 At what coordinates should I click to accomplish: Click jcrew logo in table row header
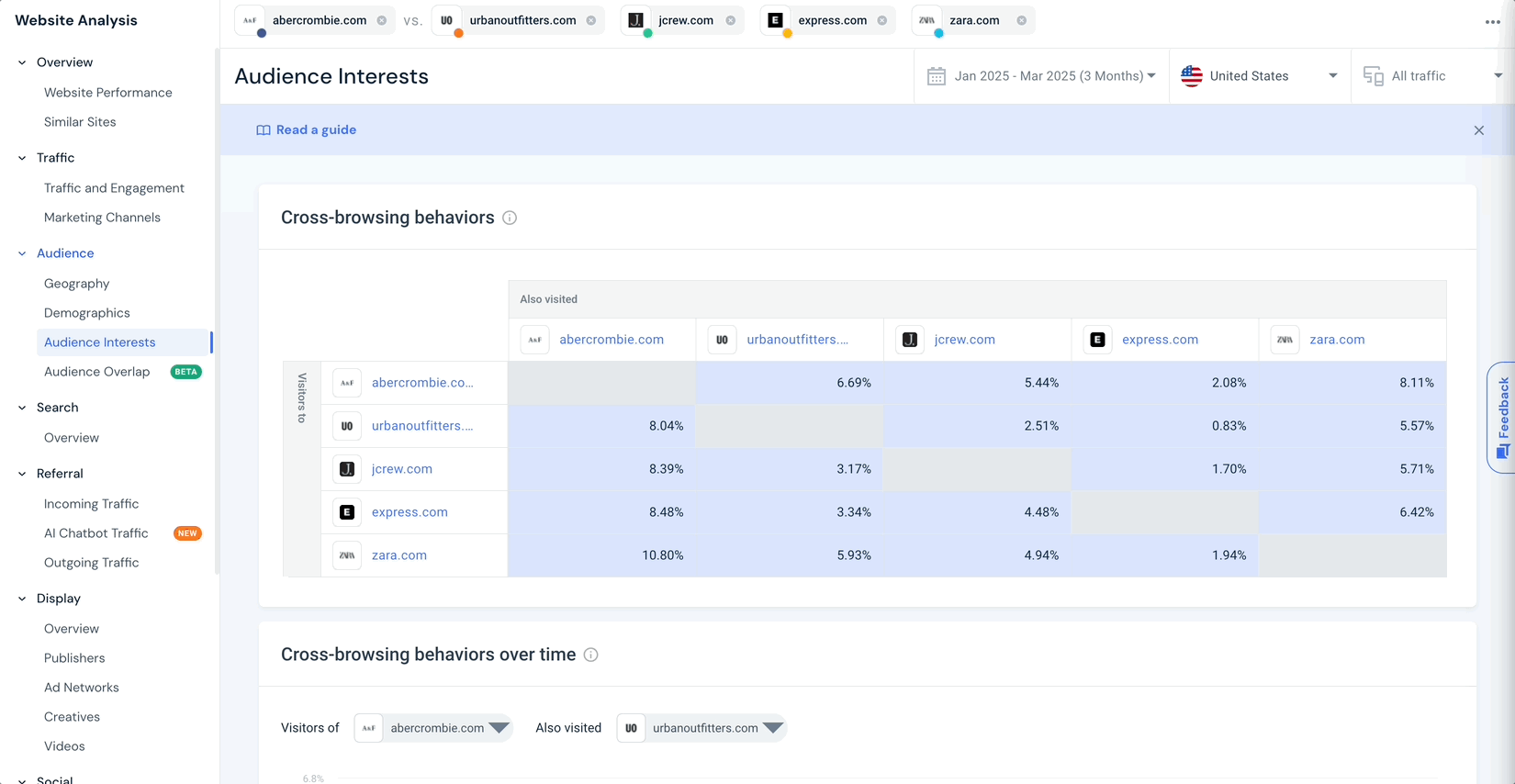coord(347,469)
